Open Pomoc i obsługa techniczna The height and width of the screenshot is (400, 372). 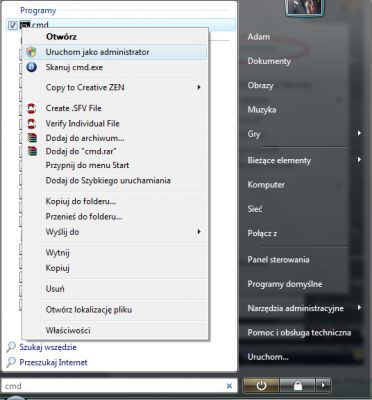[x=299, y=333]
